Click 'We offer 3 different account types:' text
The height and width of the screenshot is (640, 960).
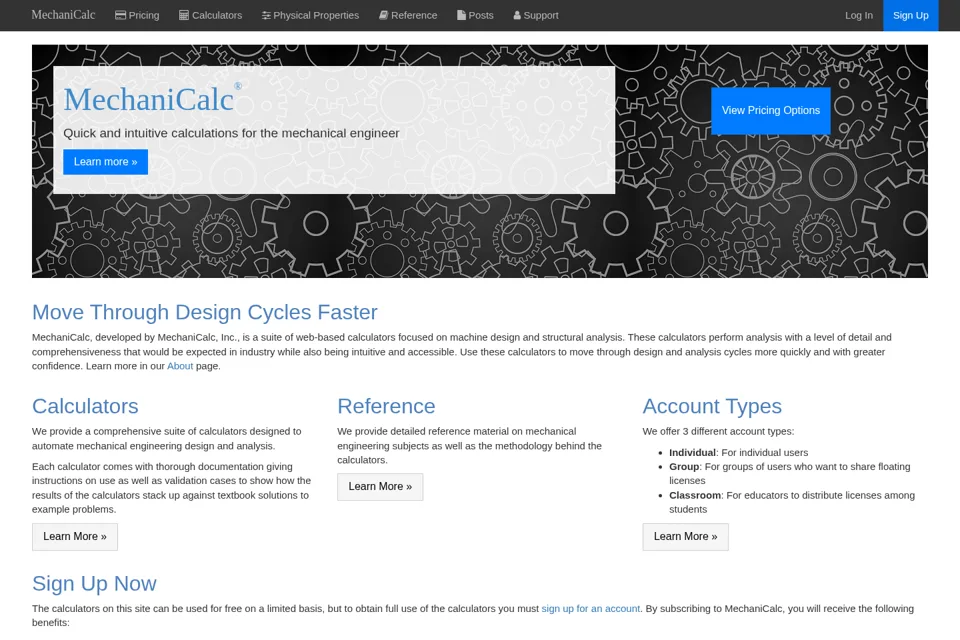[718, 432]
